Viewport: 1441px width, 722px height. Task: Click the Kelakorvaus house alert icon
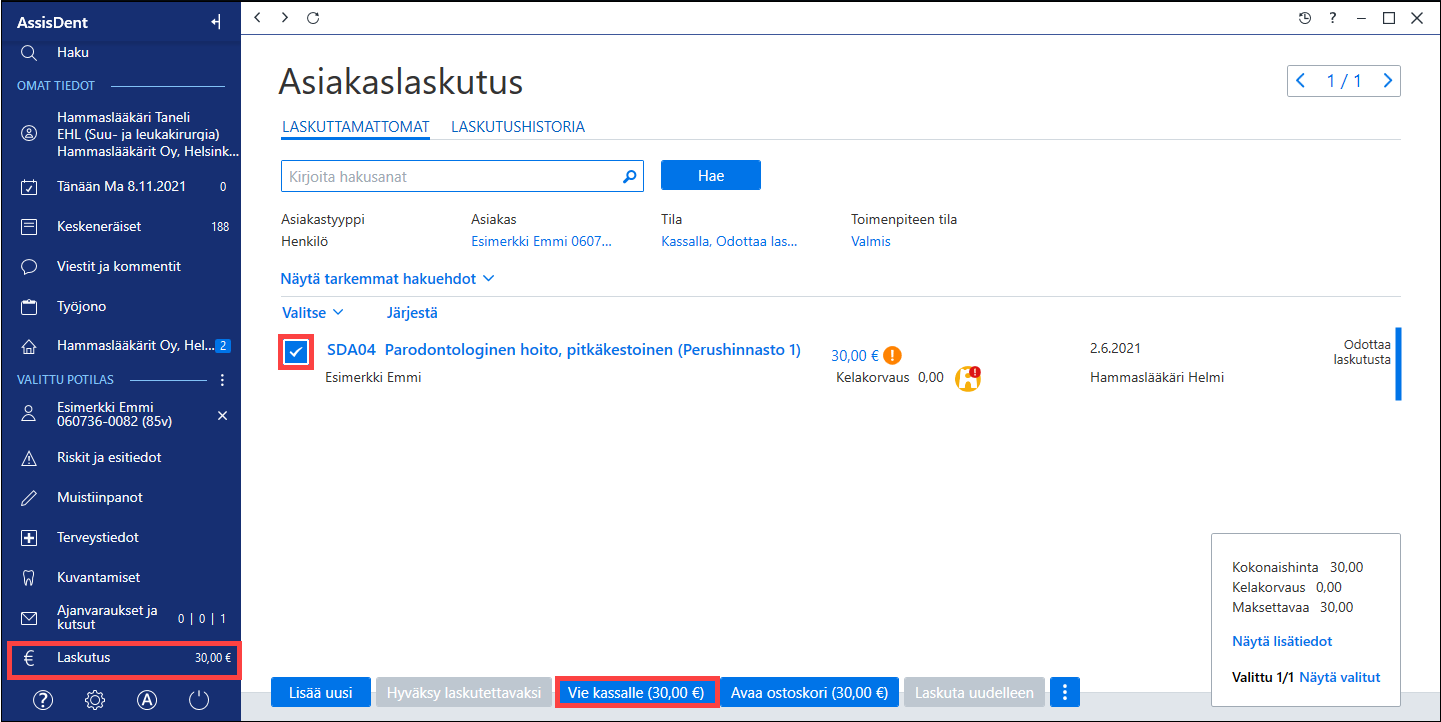(x=967, y=378)
